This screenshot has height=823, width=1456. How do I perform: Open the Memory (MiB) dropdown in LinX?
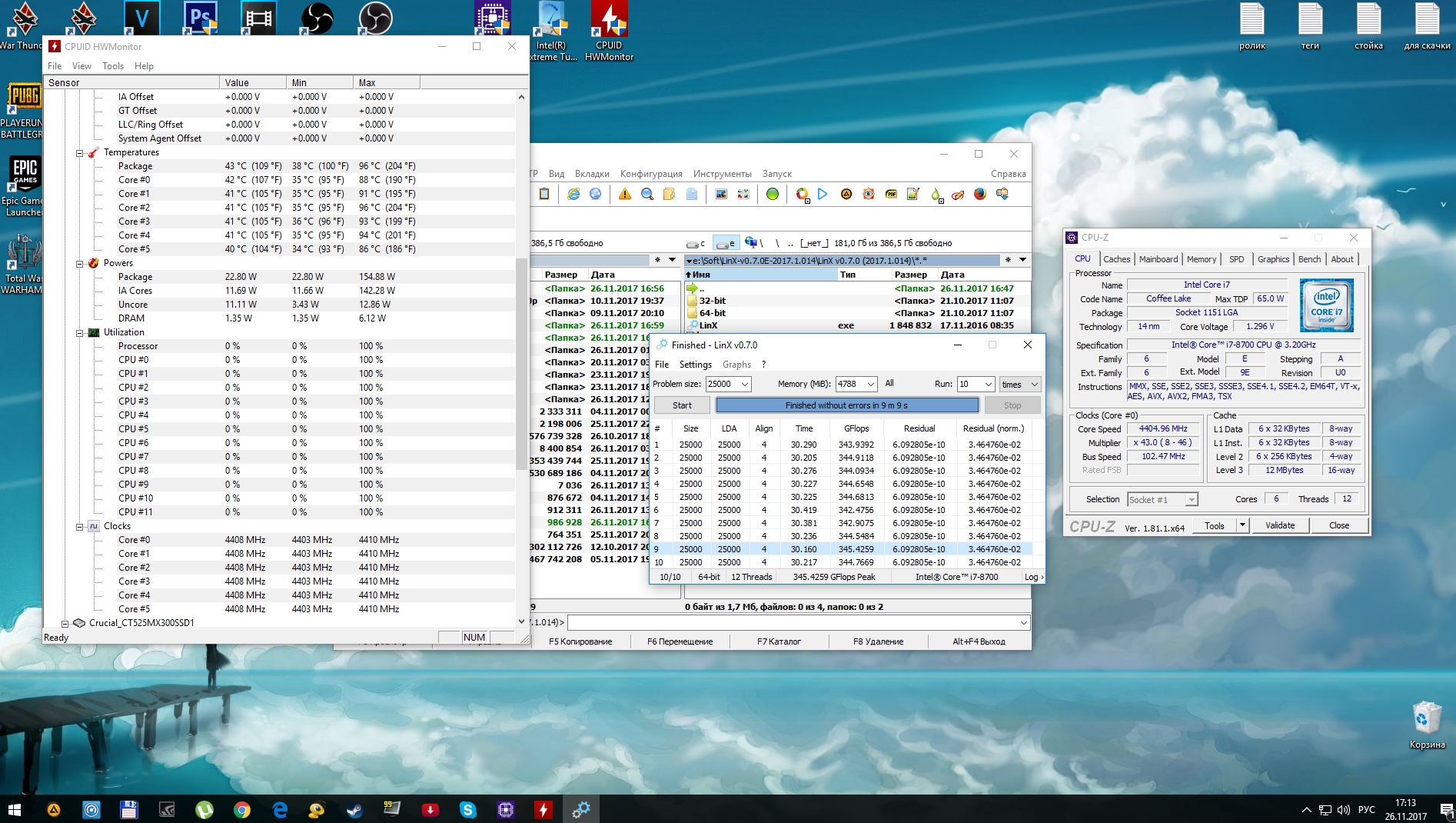coord(870,384)
